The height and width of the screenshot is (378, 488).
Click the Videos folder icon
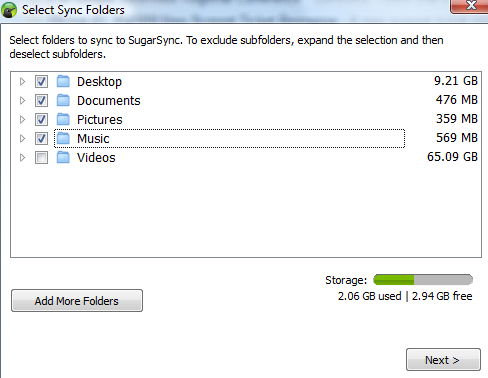(63, 157)
